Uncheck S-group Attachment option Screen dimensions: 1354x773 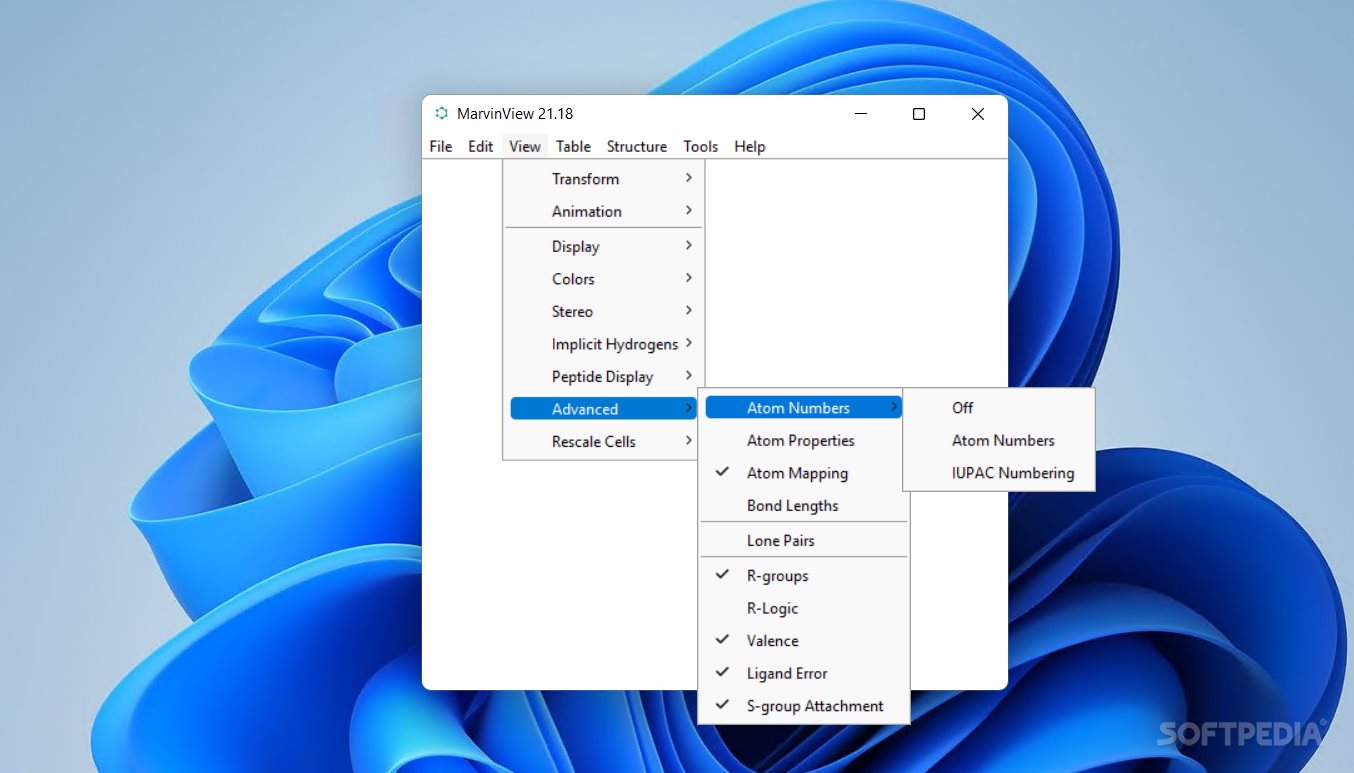[803, 706]
